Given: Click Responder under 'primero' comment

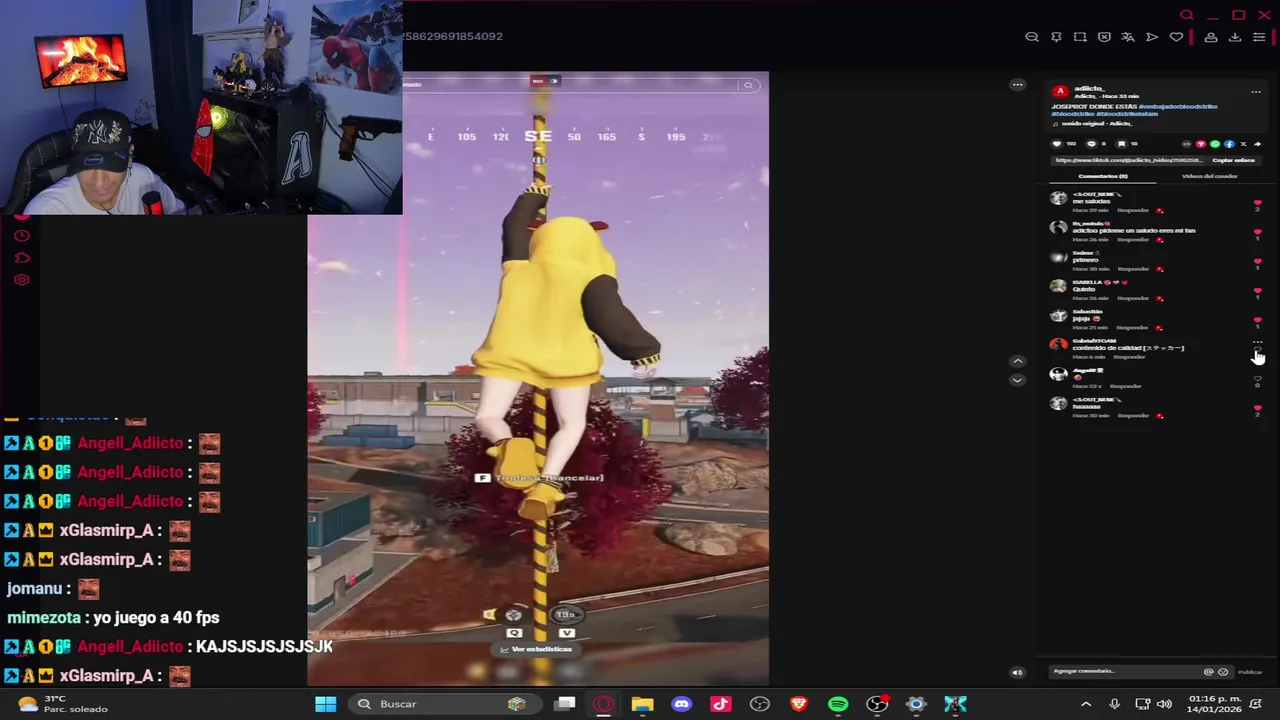Looking at the screenshot, I should pyautogui.click(x=1132, y=268).
